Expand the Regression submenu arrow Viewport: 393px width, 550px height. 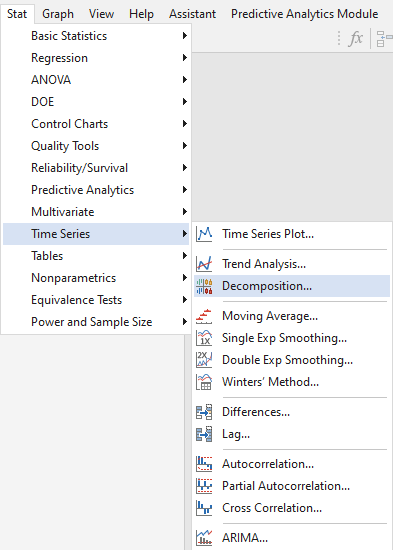point(185,58)
